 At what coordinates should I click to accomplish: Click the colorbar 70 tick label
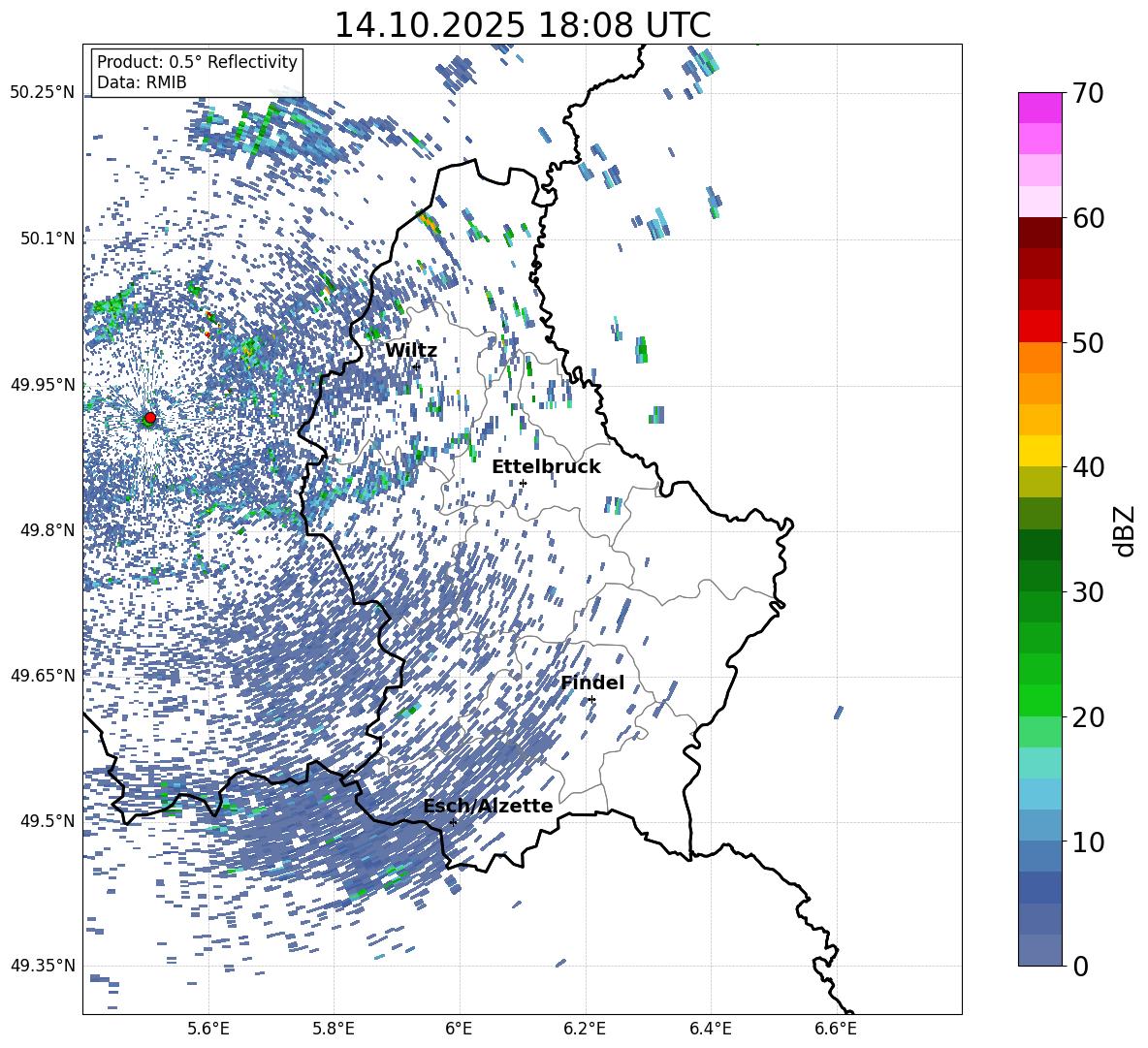coord(1088,94)
